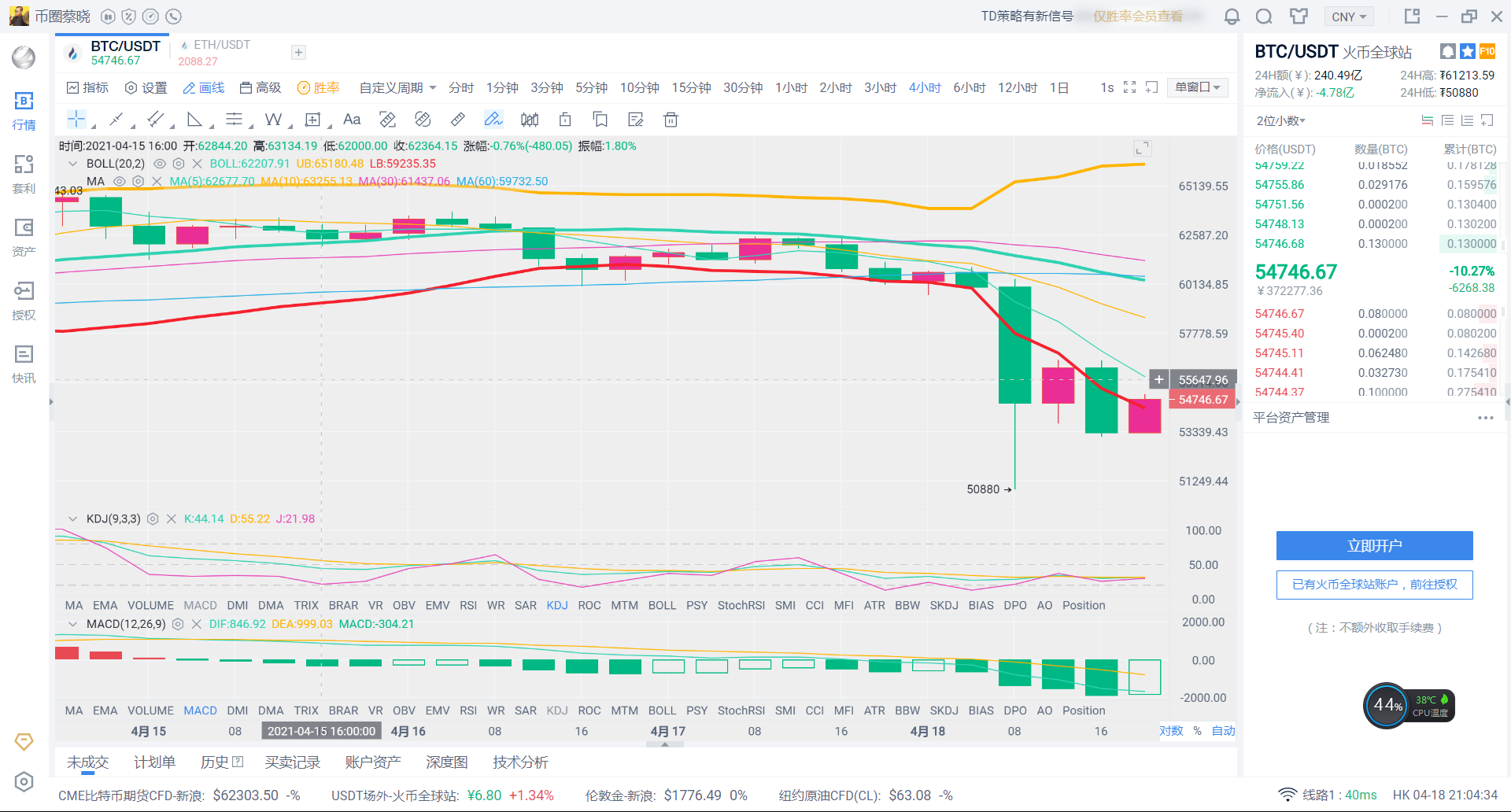This screenshot has width=1511, height=812.
Task: Click the chat message bubble icon
Action: (x=1264, y=17)
